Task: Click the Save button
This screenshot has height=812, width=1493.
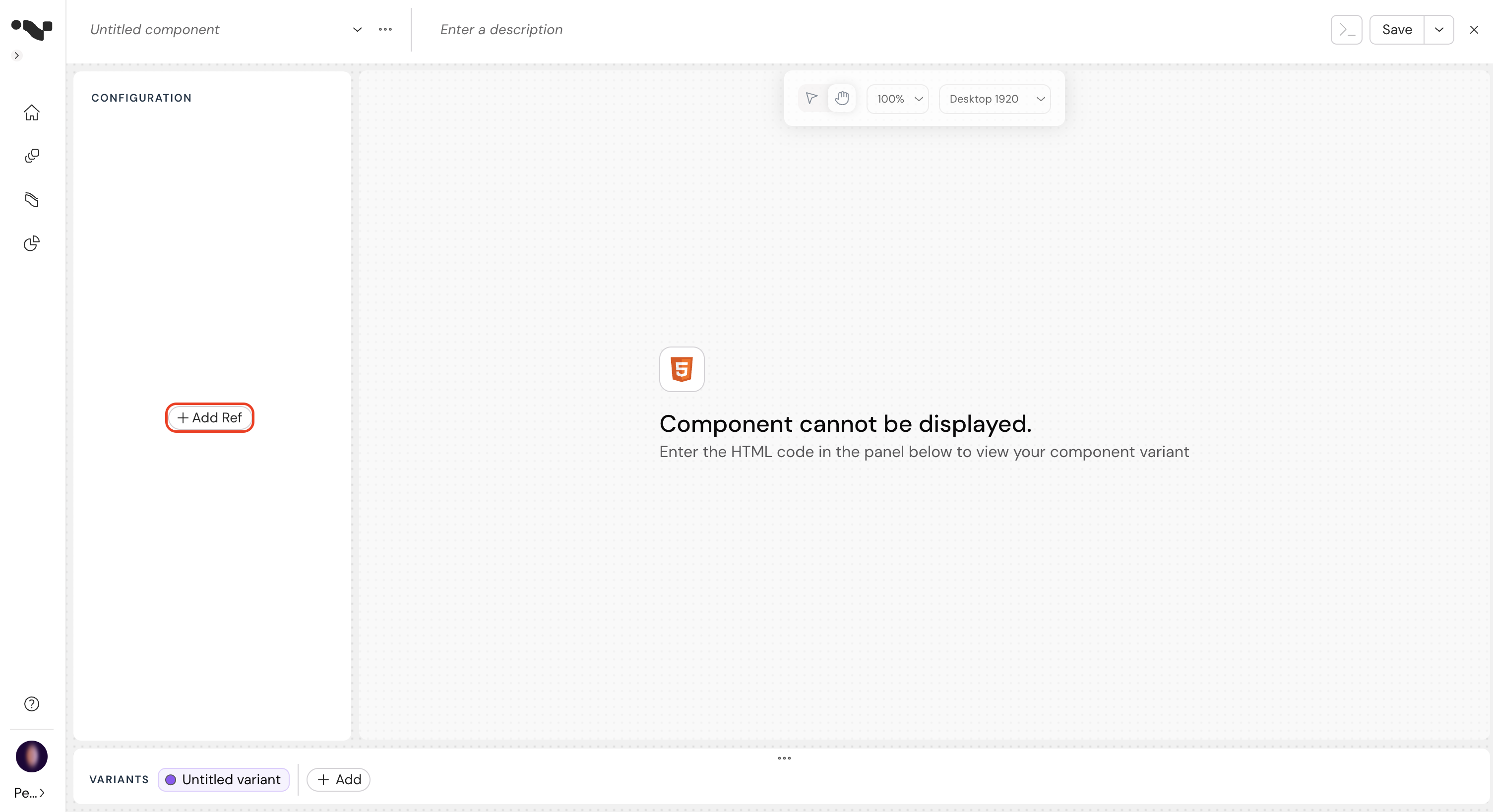Action: pyautogui.click(x=1396, y=30)
